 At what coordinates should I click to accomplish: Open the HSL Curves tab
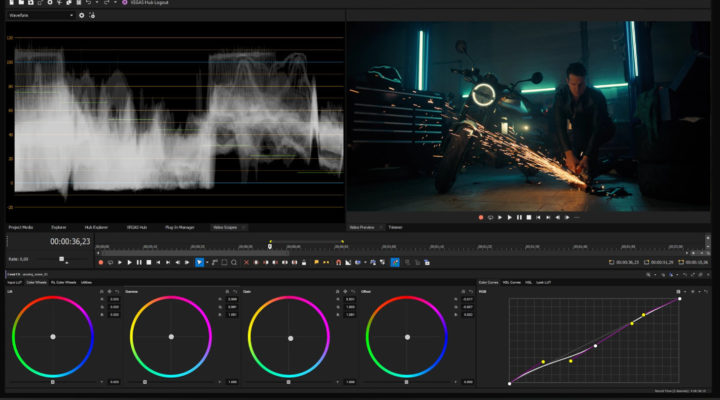click(512, 282)
